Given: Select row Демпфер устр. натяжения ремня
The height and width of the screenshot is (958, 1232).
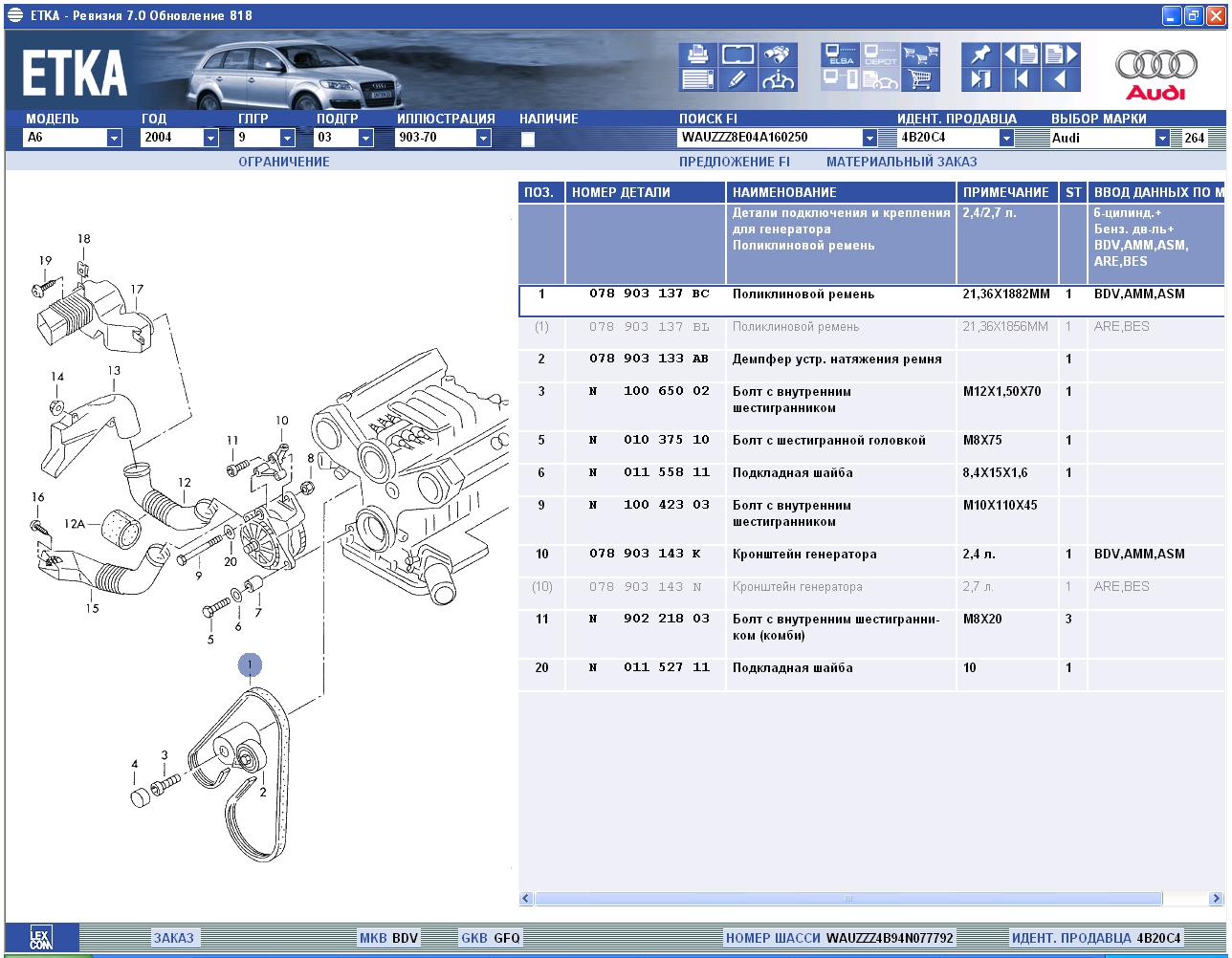Looking at the screenshot, I should pos(871,366).
